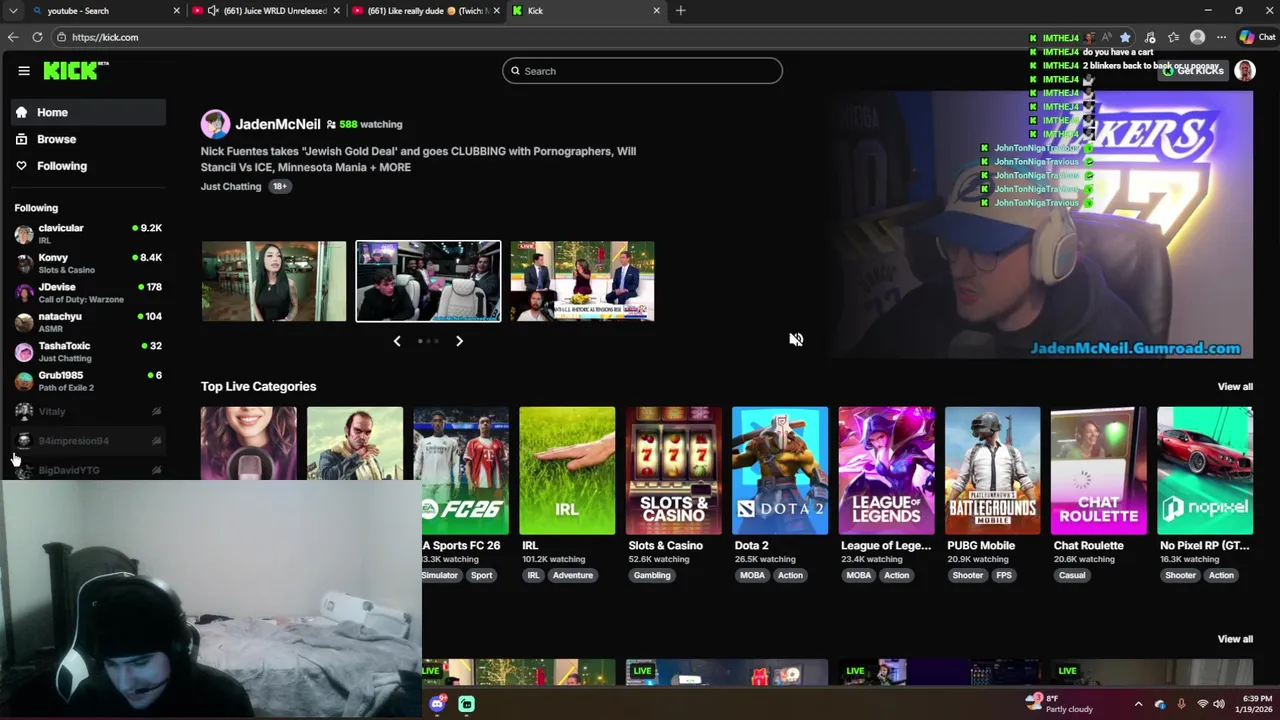Open PUBG Mobile category card
Image resolution: width=1280 pixels, height=720 pixels.
992,470
